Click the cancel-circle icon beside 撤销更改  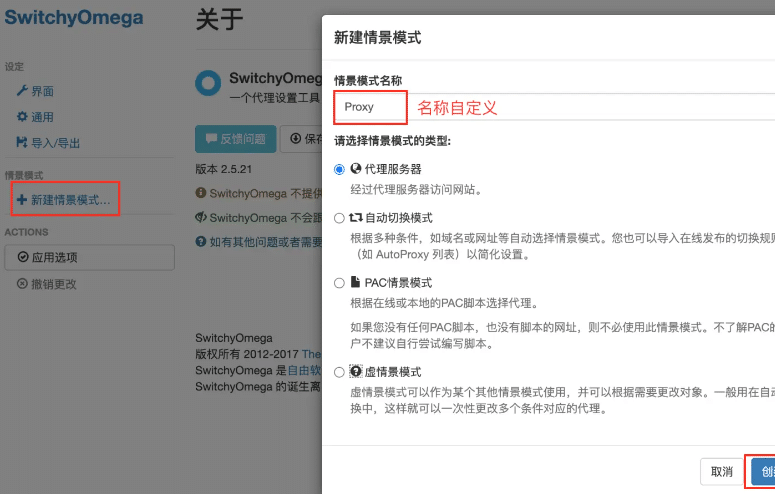coord(22,284)
